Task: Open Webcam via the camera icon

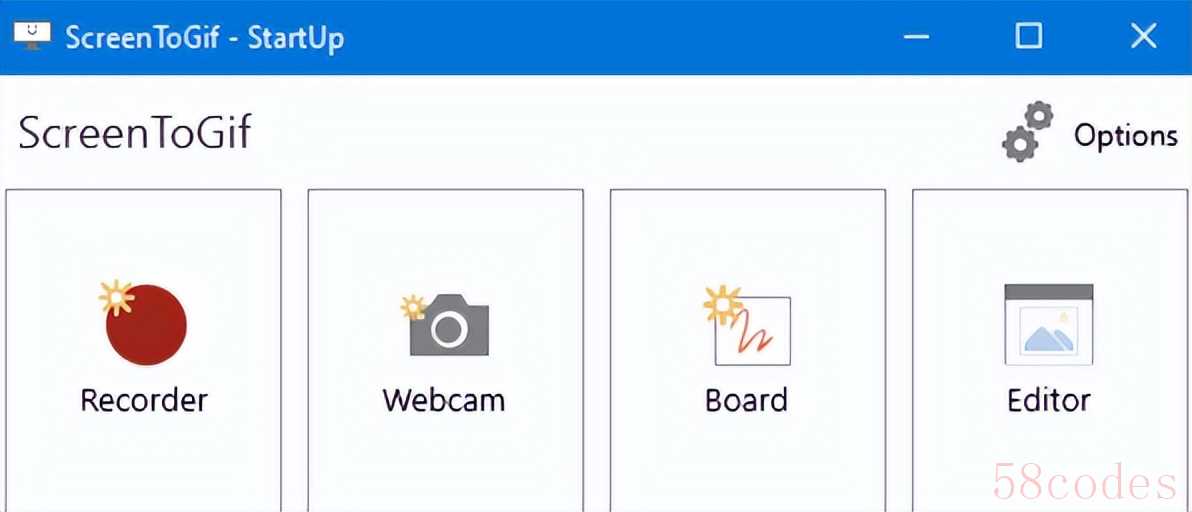Action: coord(449,326)
